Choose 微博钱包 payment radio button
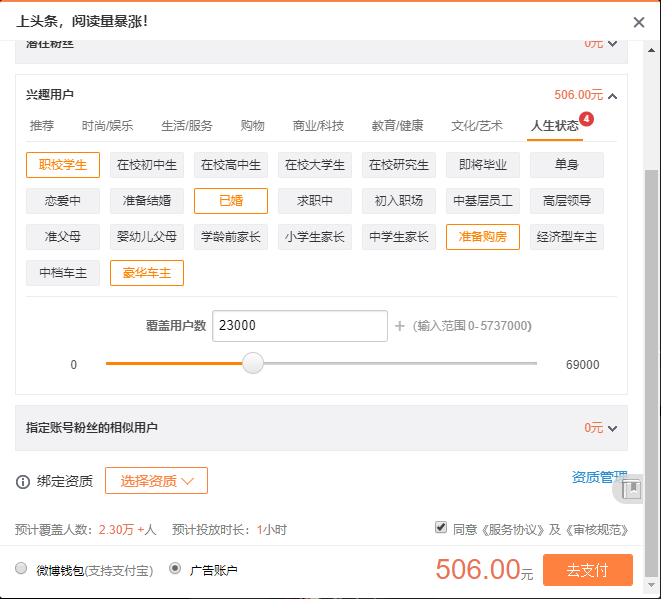The image size is (661, 599). point(21,569)
